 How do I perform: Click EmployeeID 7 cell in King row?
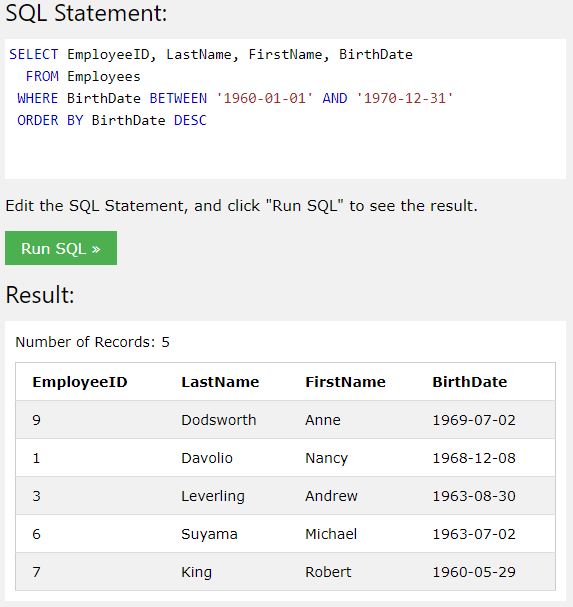pyautogui.click(x=36, y=572)
